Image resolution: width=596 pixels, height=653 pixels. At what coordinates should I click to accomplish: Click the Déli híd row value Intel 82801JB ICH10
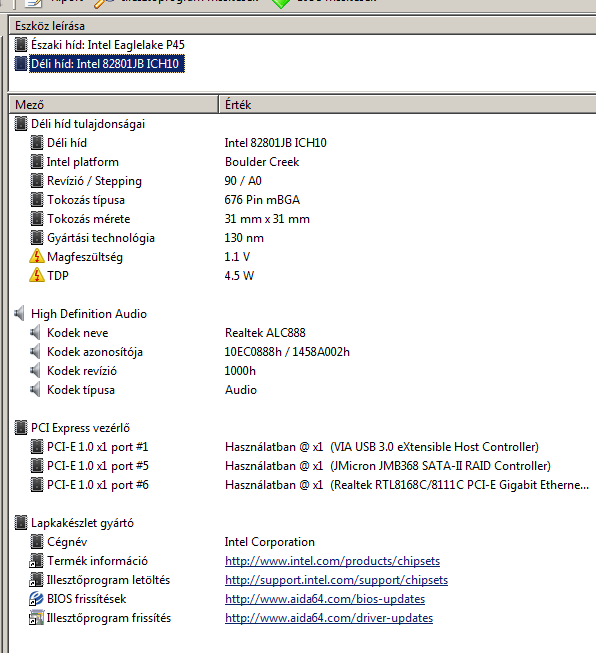275,143
